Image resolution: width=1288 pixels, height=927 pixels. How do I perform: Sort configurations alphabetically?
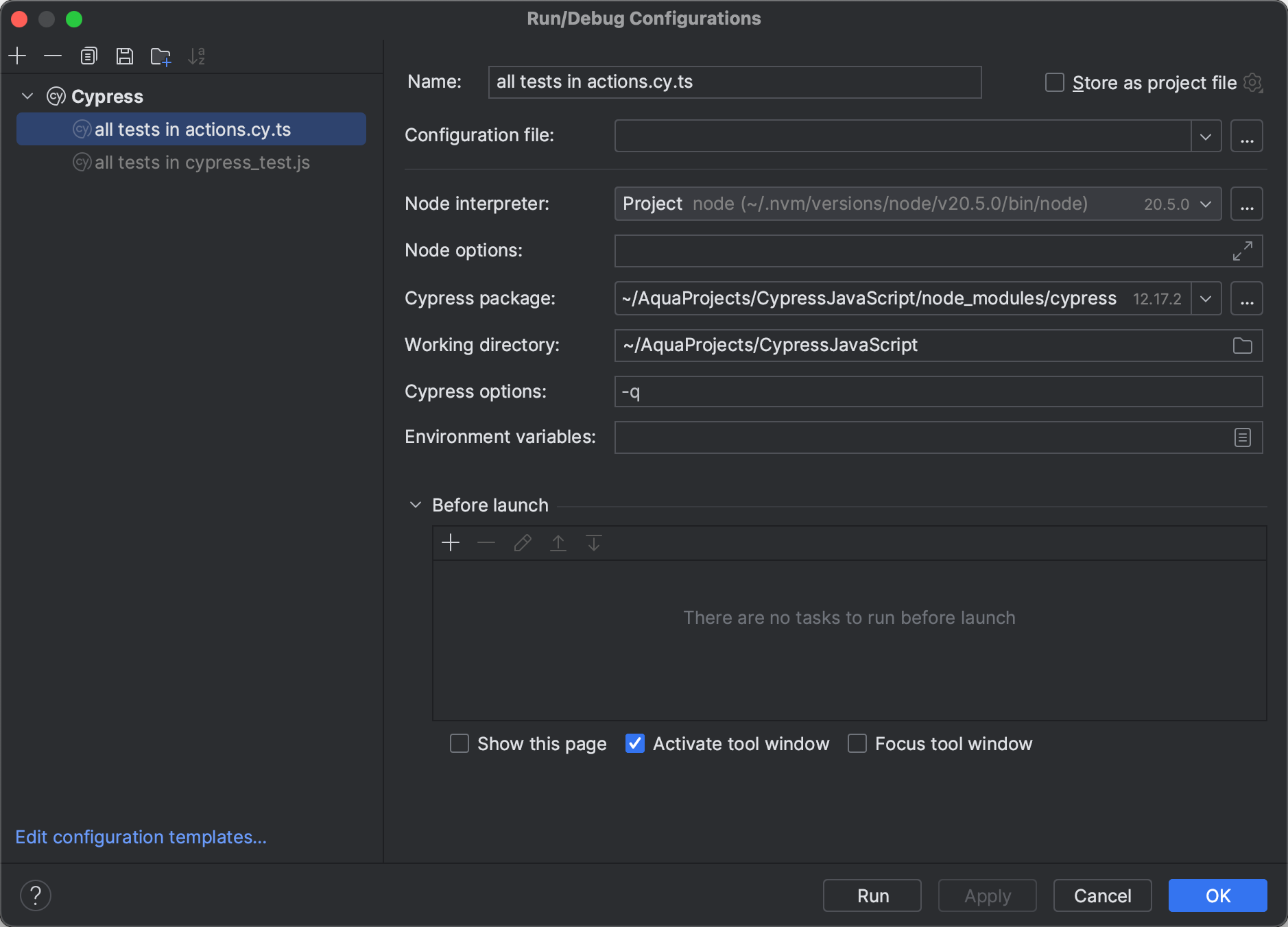198,56
